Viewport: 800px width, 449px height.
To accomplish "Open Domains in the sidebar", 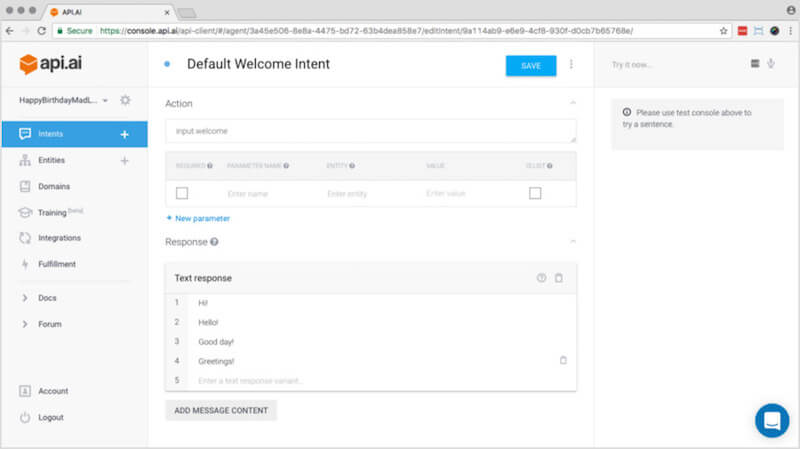I will click(x=54, y=186).
